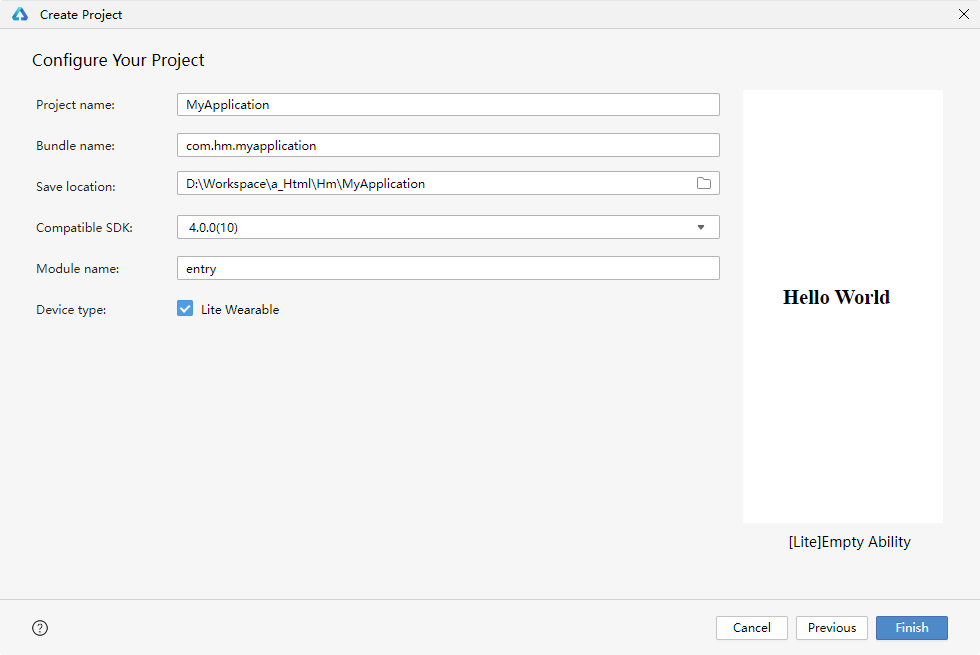Viewport: 980px width, 655px height.
Task: Click the Compatible SDK dropdown arrow
Action: pyautogui.click(x=701, y=227)
